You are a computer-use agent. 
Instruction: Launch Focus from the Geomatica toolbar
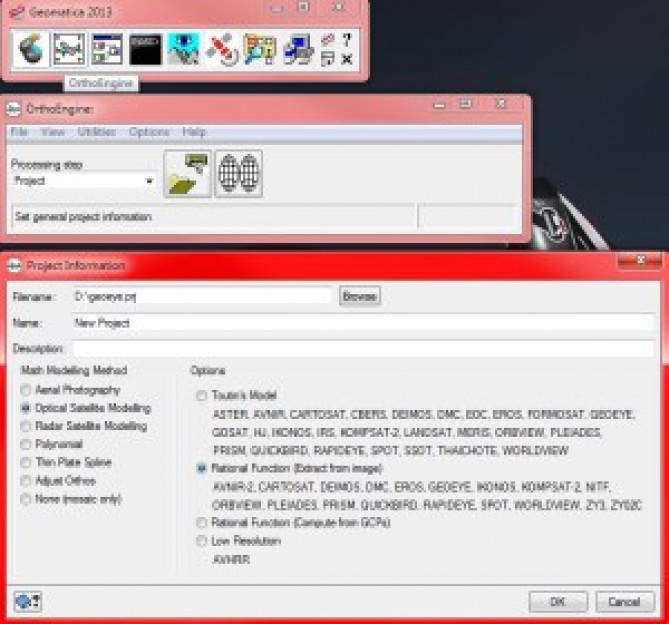click(x=31, y=49)
